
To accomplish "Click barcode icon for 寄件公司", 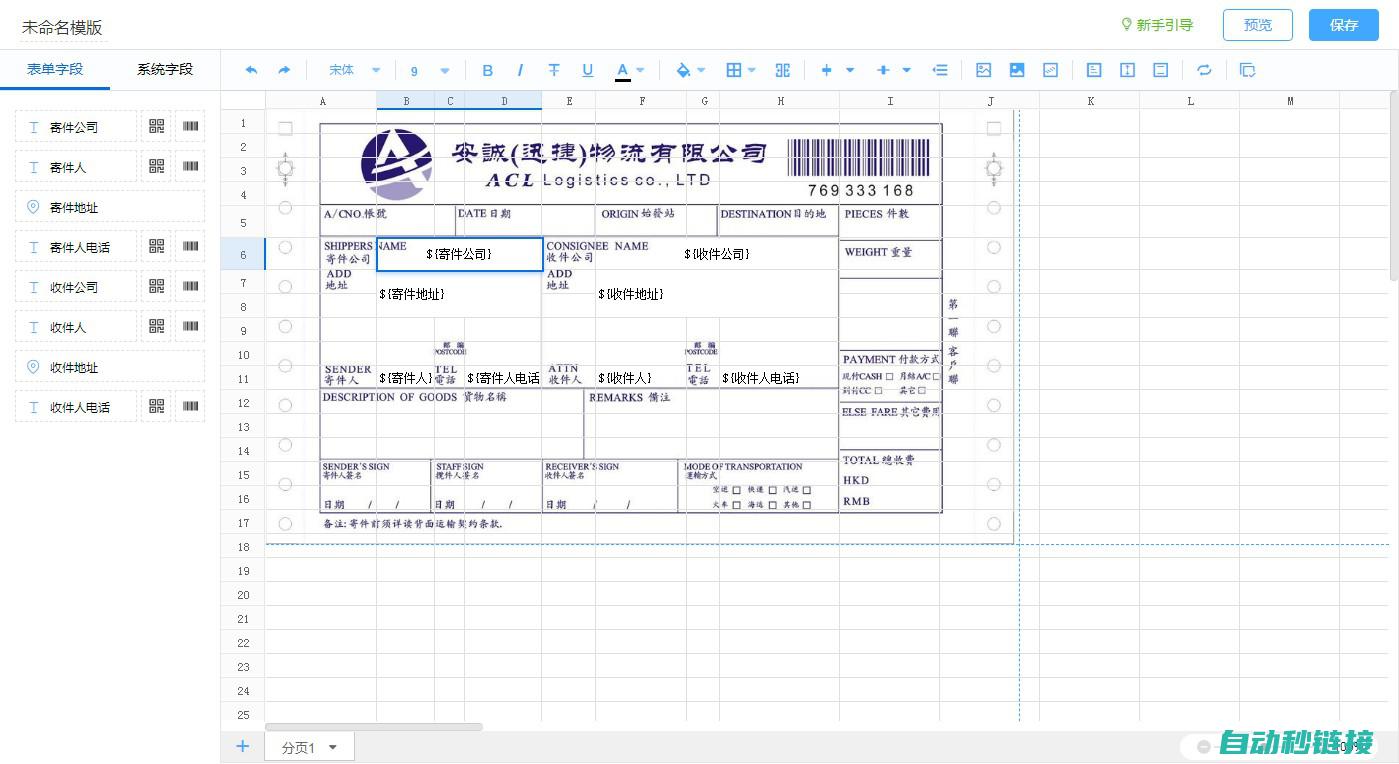I will [x=190, y=126].
